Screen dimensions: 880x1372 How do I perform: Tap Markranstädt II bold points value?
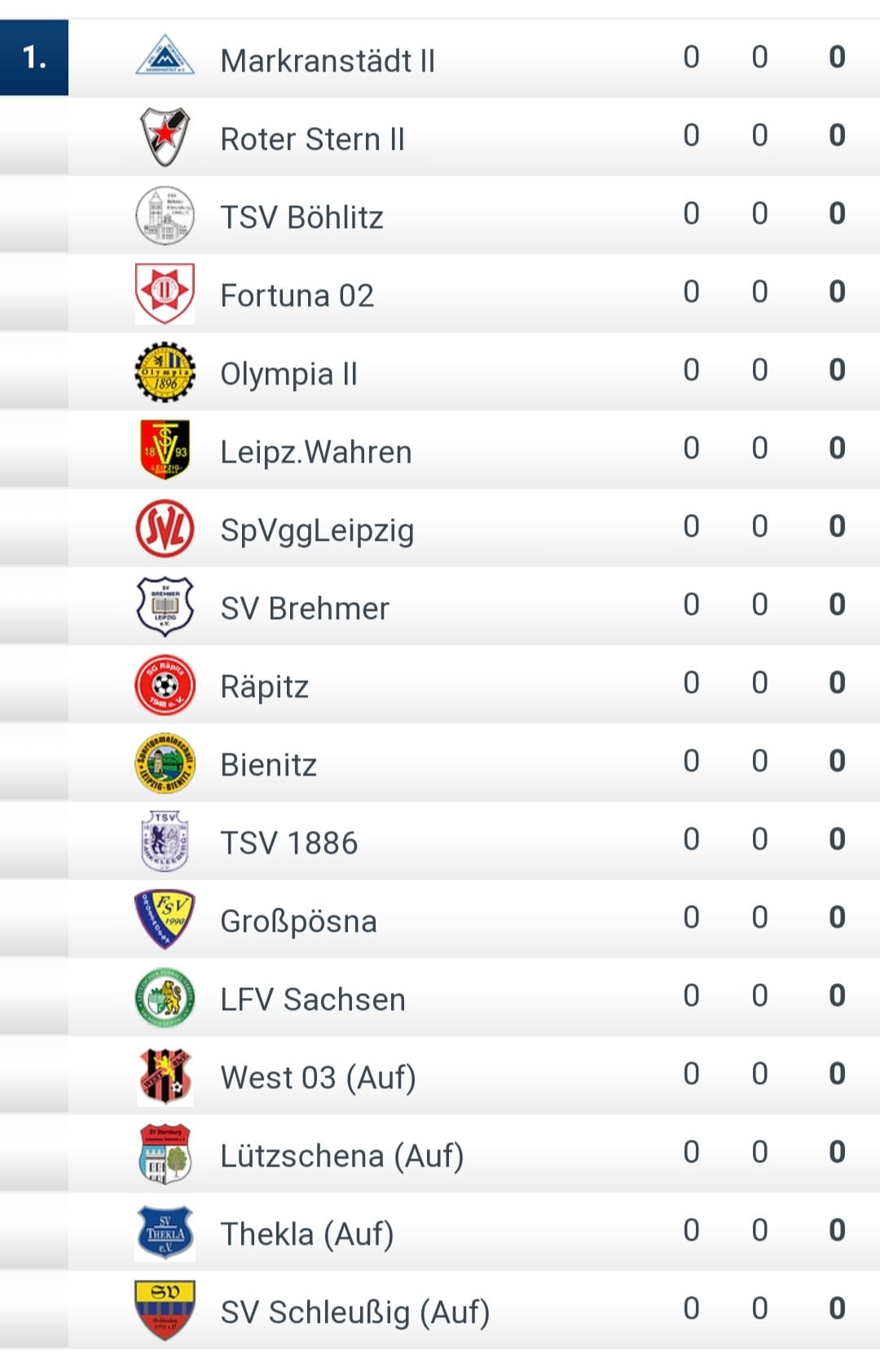pos(837,57)
